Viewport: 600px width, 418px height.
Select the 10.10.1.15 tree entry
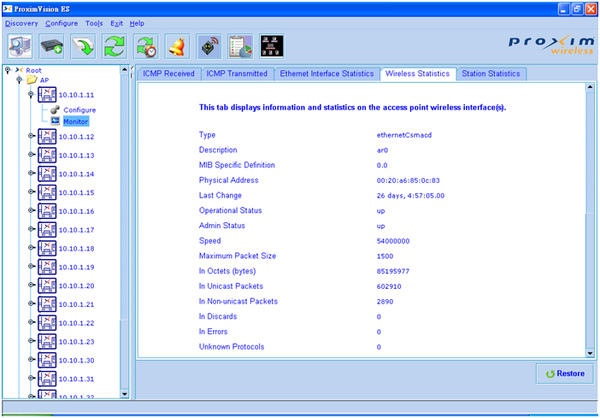click(x=77, y=193)
